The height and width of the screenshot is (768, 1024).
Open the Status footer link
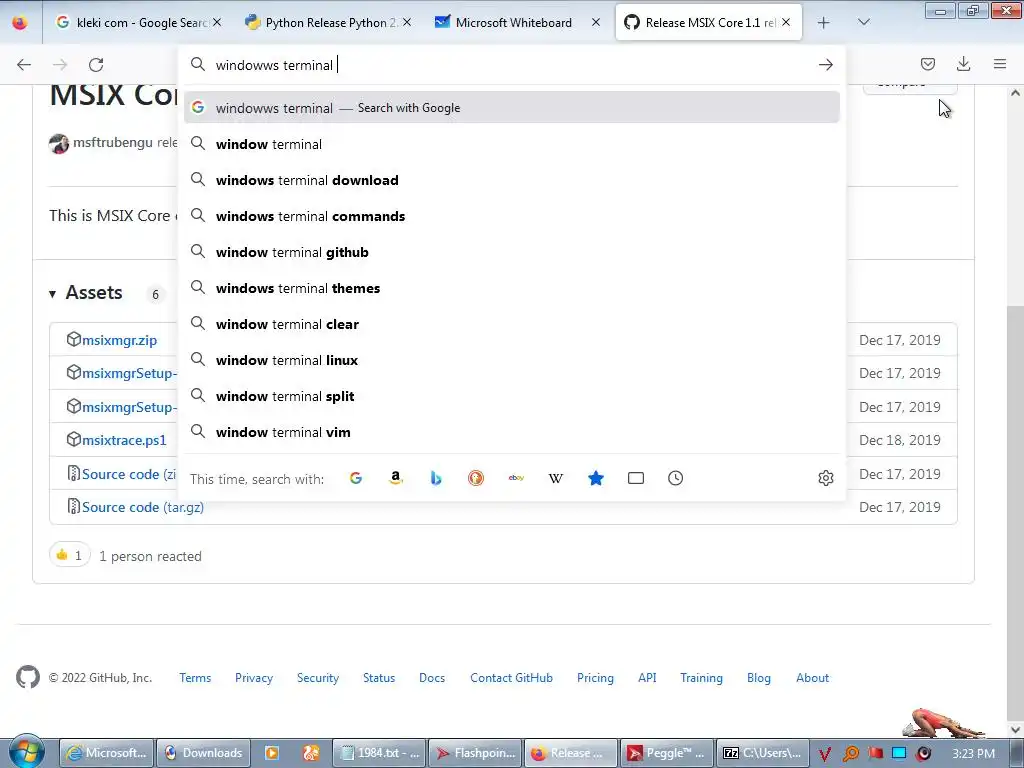pyautogui.click(x=379, y=678)
